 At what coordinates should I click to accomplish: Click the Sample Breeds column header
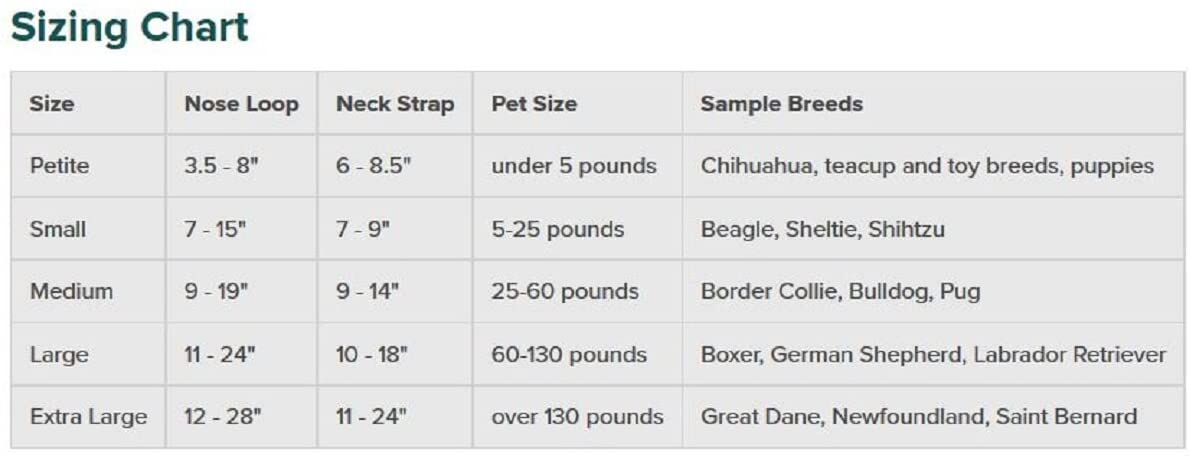click(781, 104)
